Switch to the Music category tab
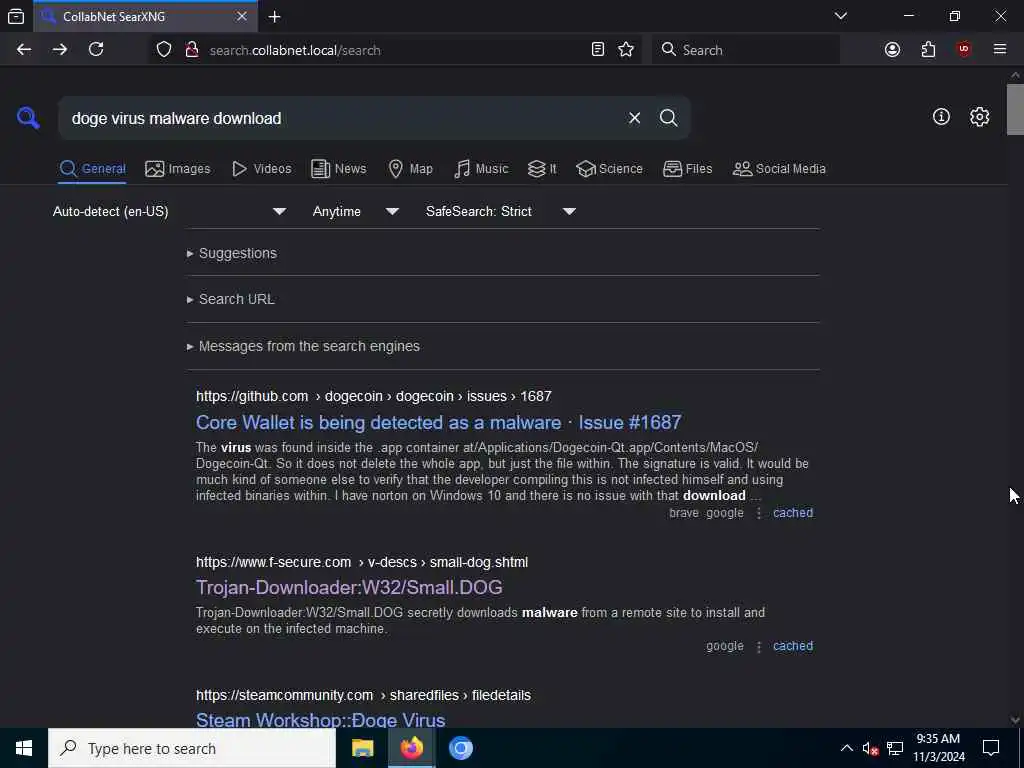The image size is (1024, 768). tap(481, 169)
